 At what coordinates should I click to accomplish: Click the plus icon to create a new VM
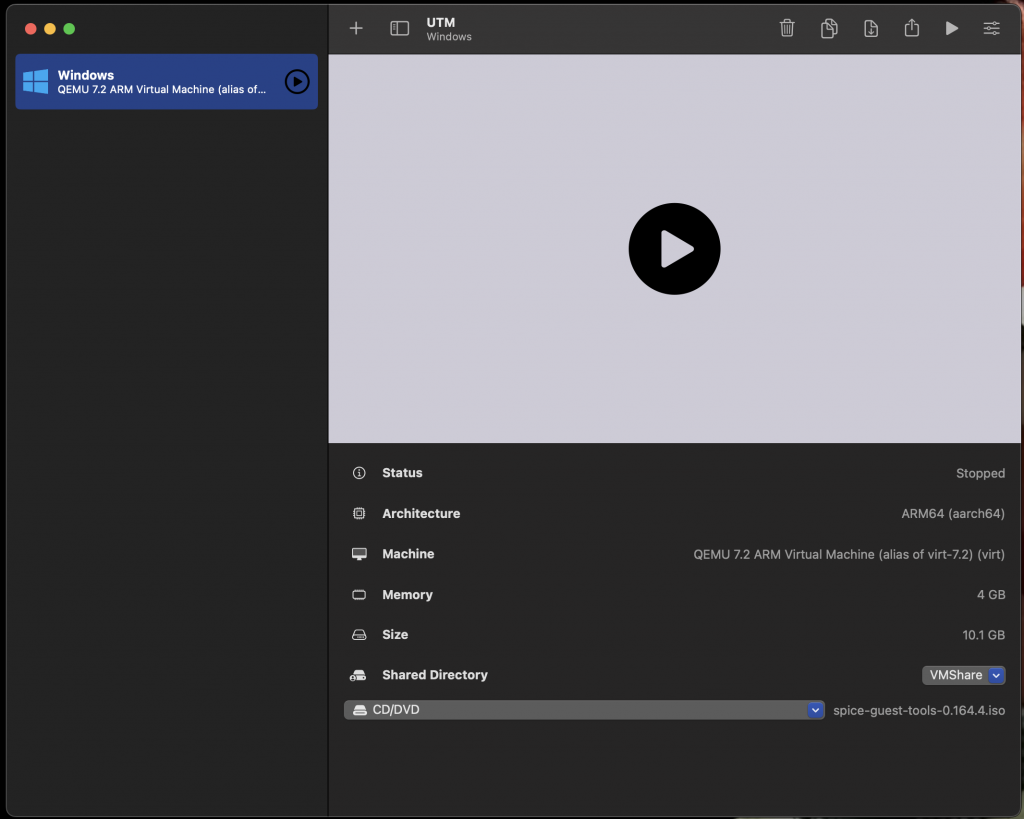coord(356,28)
